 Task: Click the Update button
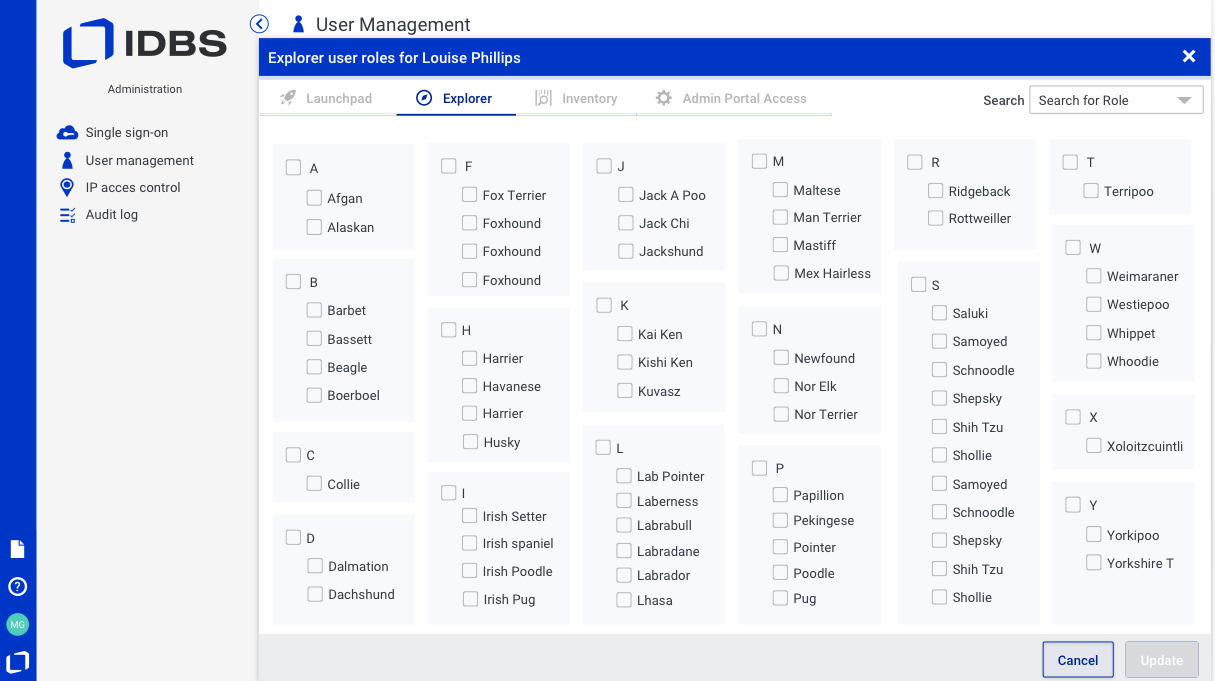(1161, 660)
